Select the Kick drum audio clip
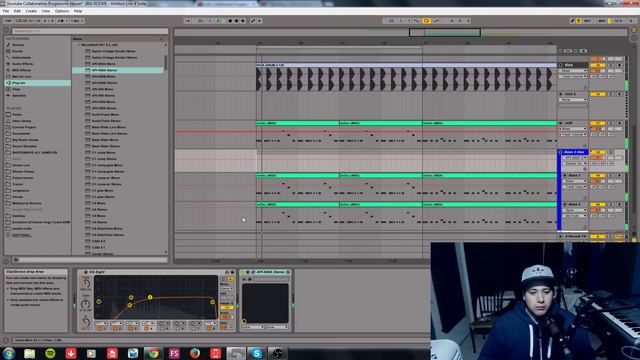 [406, 78]
